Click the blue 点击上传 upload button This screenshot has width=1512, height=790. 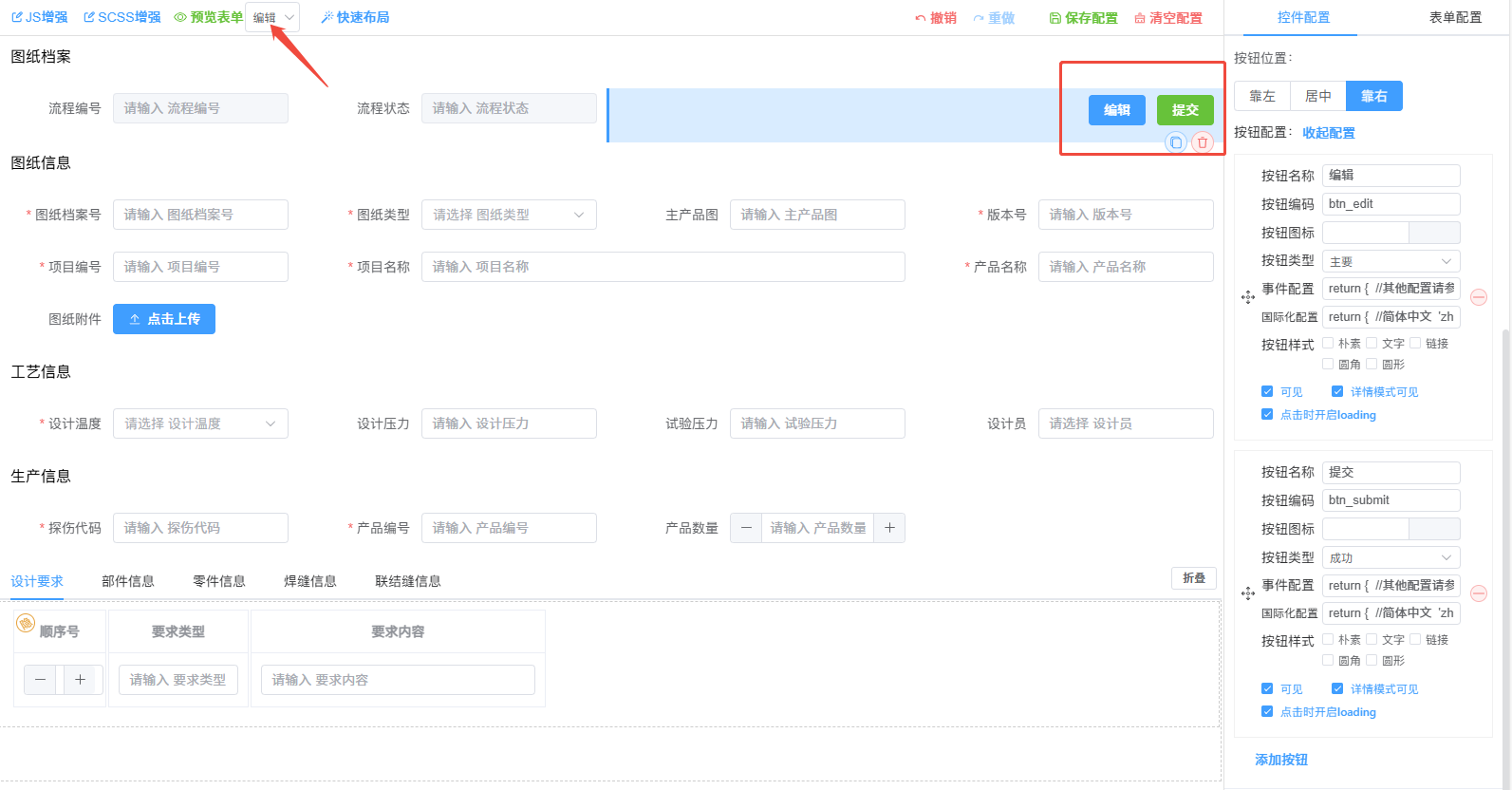164,319
